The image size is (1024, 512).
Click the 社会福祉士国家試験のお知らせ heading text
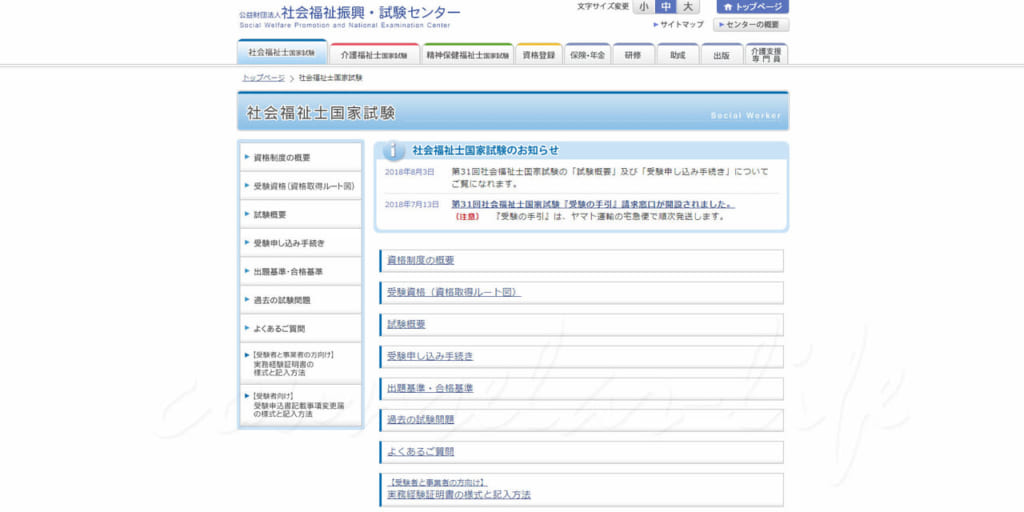[486, 150]
